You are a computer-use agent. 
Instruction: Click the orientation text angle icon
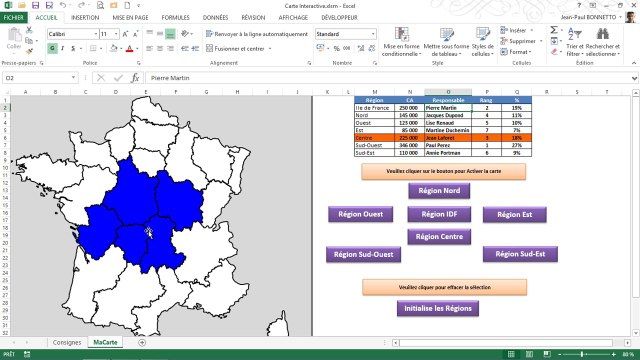(185, 34)
